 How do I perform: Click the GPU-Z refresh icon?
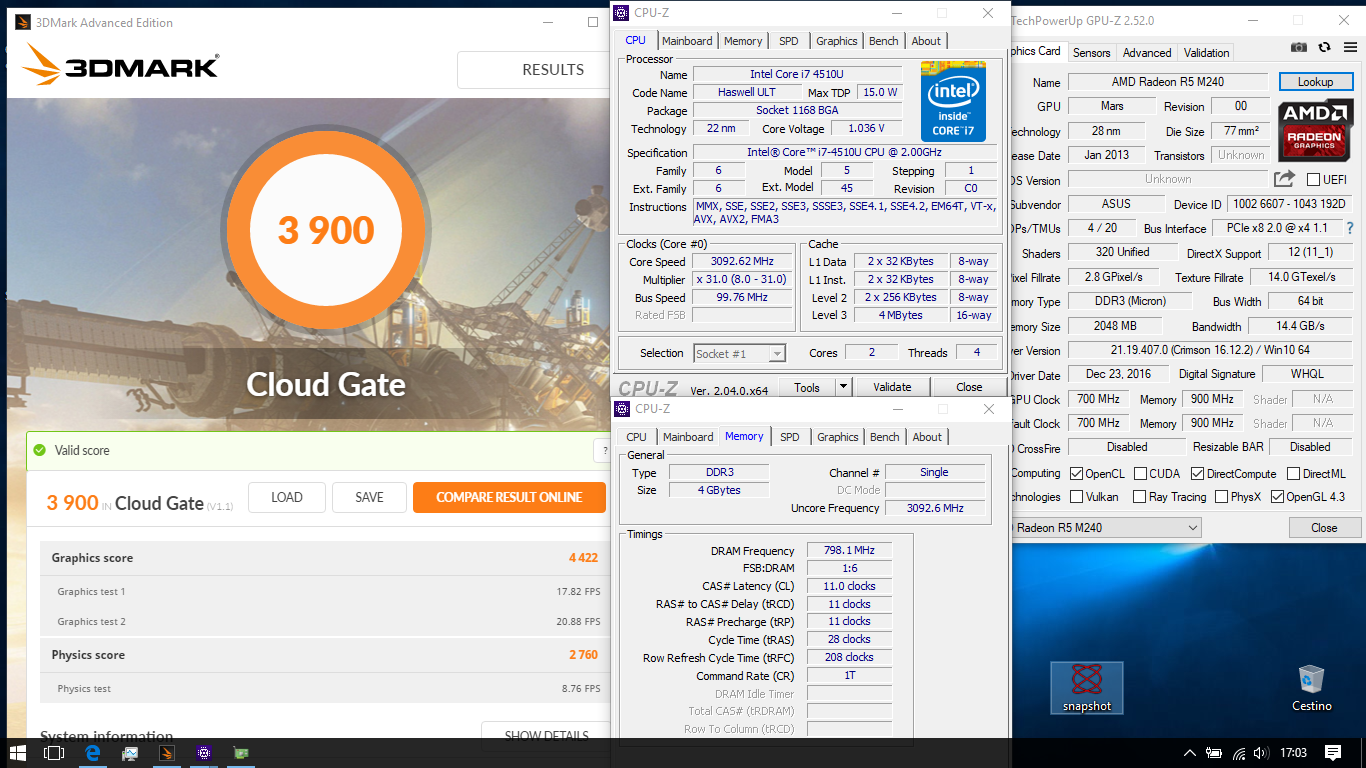[1324, 47]
